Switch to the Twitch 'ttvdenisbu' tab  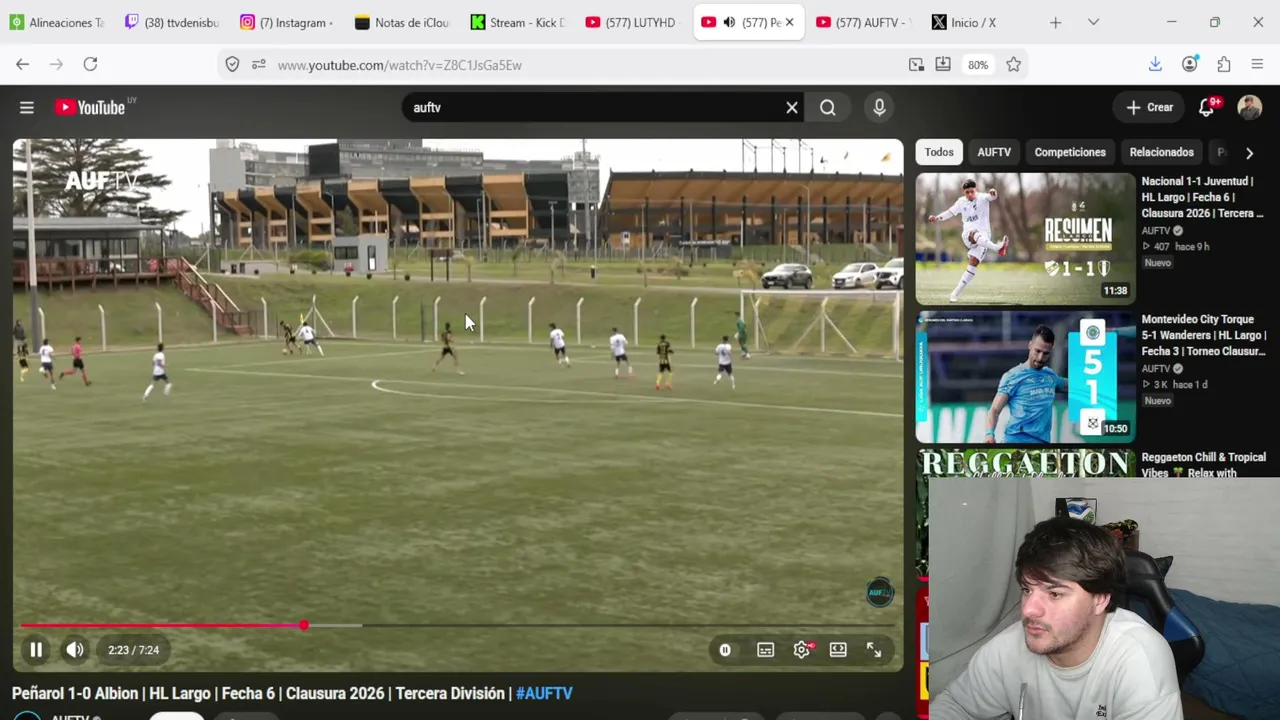pos(172,22)
